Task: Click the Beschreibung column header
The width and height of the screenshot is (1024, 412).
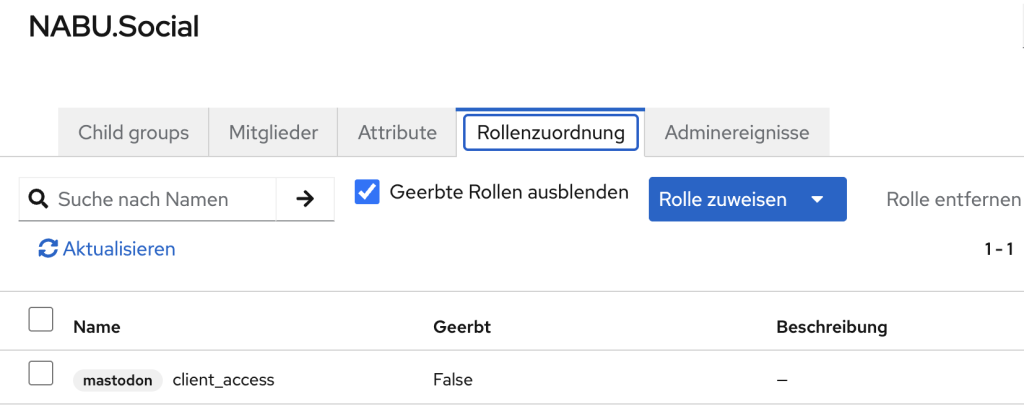Action: [x=831, y=327]
